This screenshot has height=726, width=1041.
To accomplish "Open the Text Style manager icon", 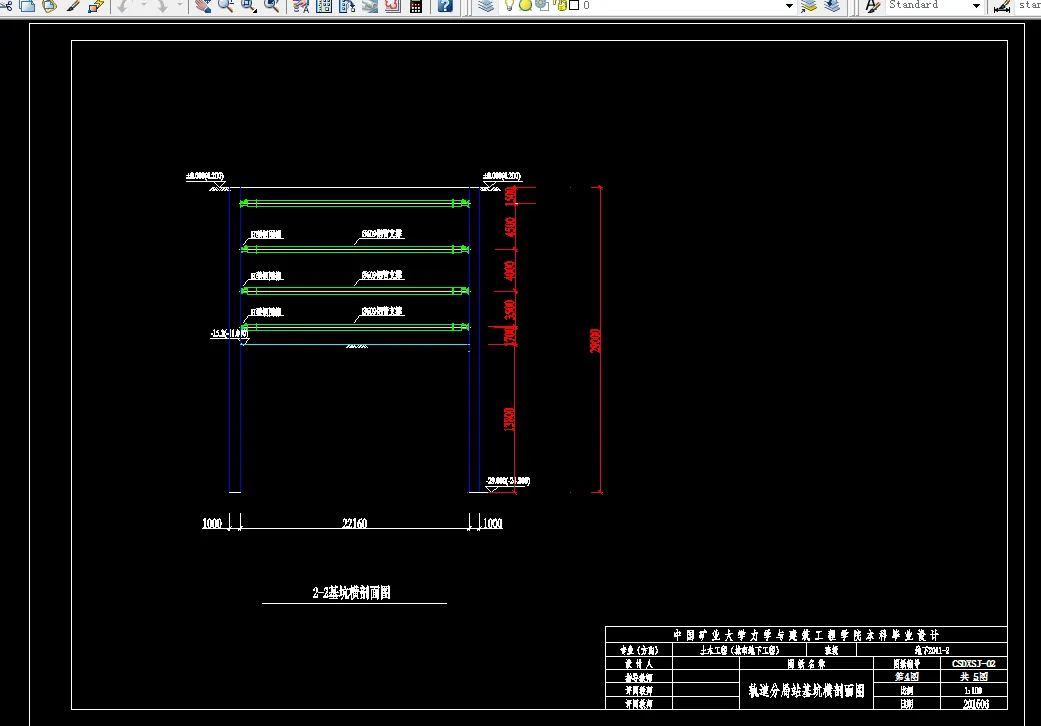I will tap(872, 5).
